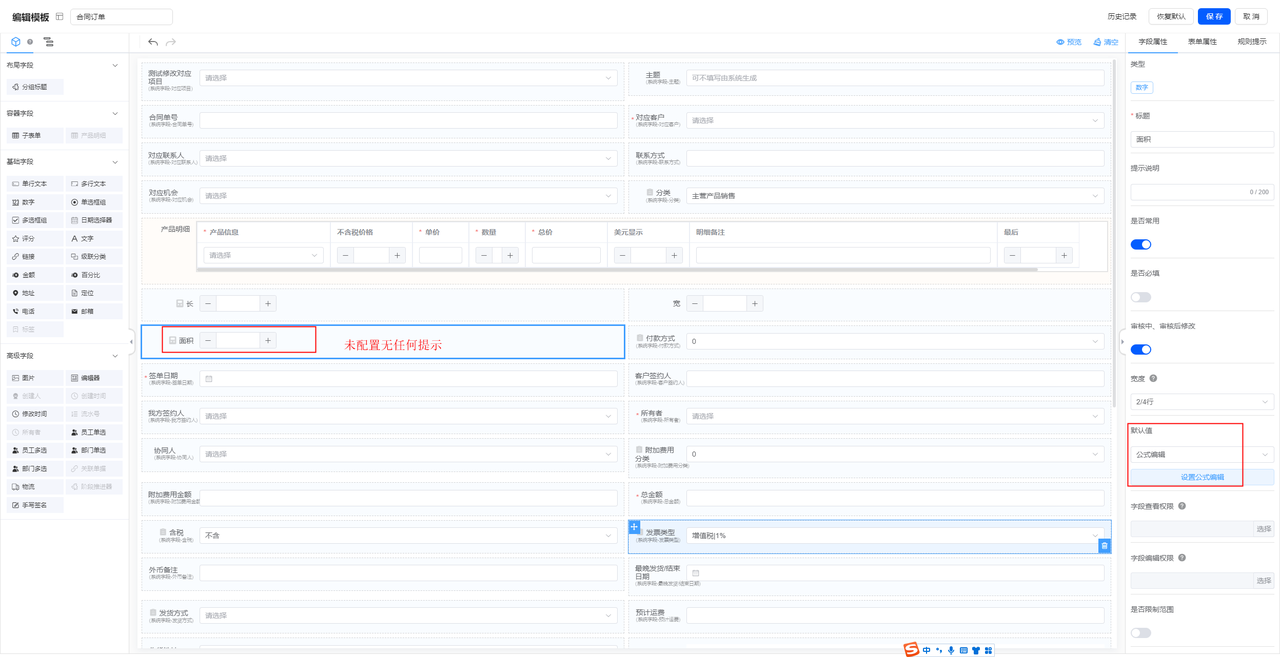Select the 手写签名 field type
This screenshot has height=657, width=1280.
pyautogui.click(x=35, y=505)
